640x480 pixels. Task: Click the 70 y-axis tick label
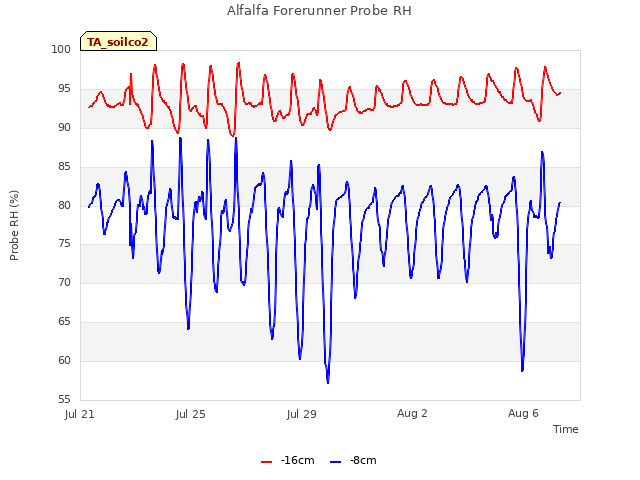64,282
